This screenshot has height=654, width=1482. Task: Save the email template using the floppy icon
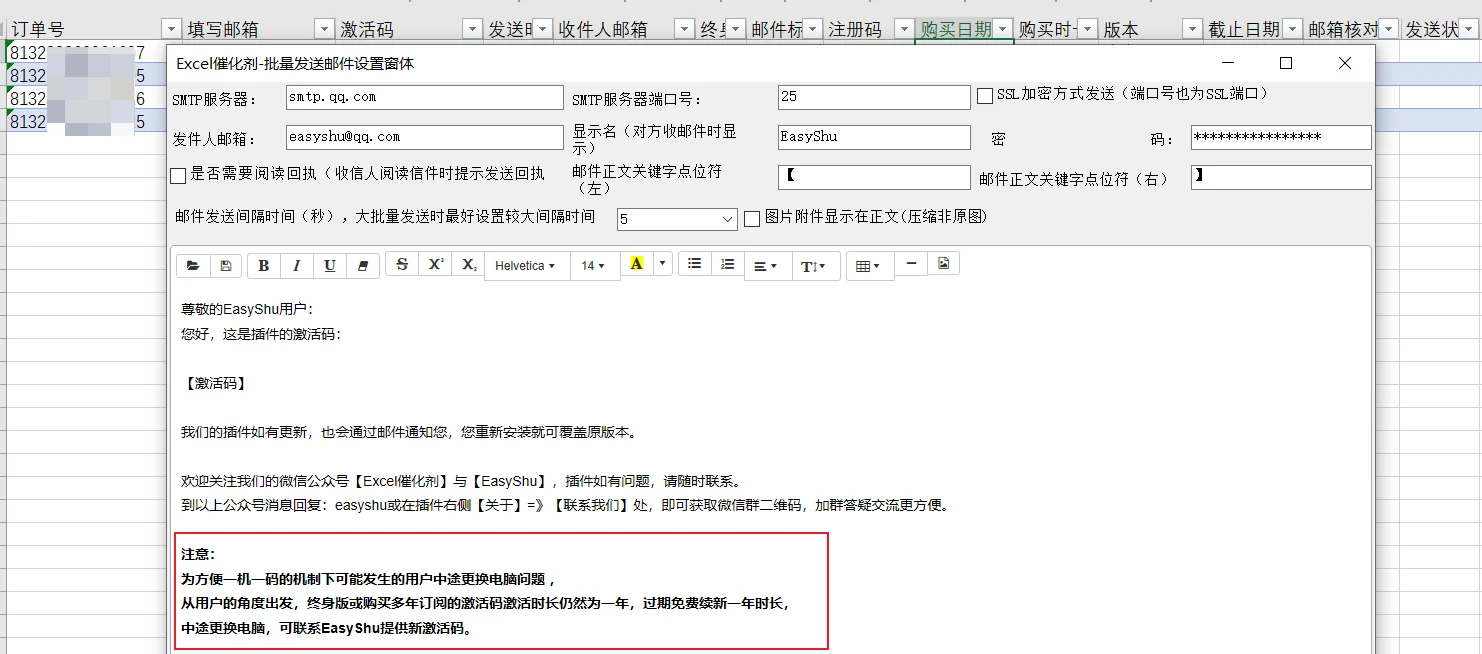click(226, 266)
